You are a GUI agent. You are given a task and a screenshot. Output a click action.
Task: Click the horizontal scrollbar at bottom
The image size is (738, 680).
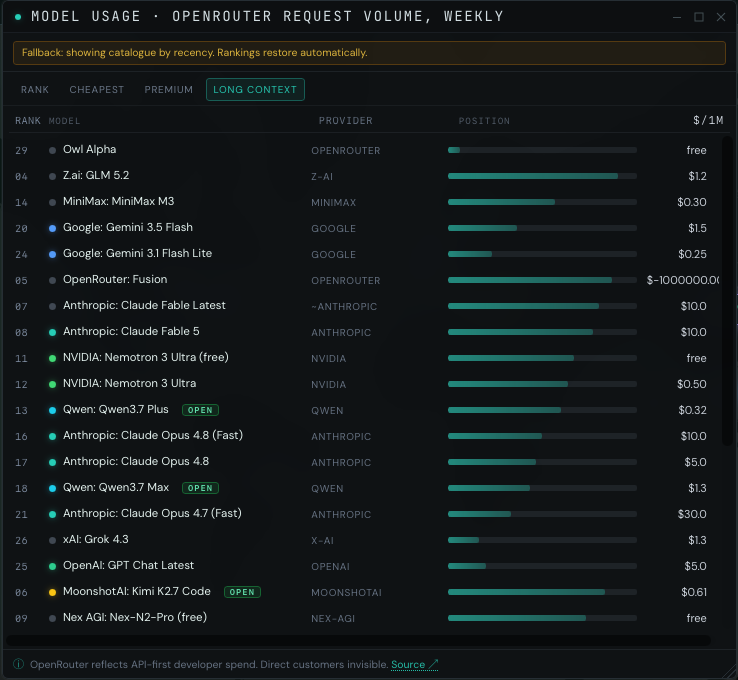pyautogui.click(x=359, y=640)
